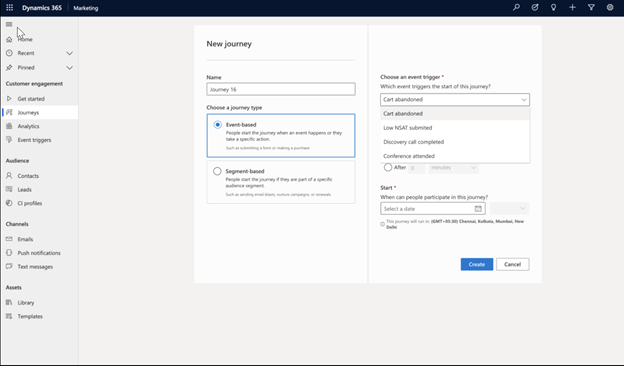Select the After radio button
Screen dimensions: 624x366
[388, 167]
